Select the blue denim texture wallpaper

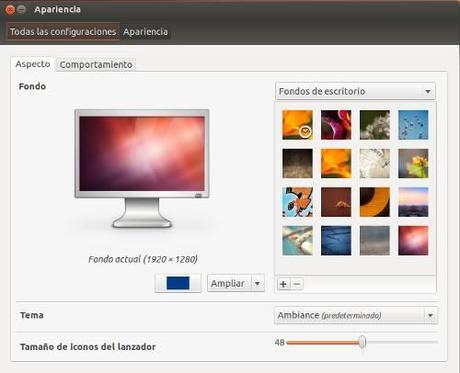[x=336, y=241]
